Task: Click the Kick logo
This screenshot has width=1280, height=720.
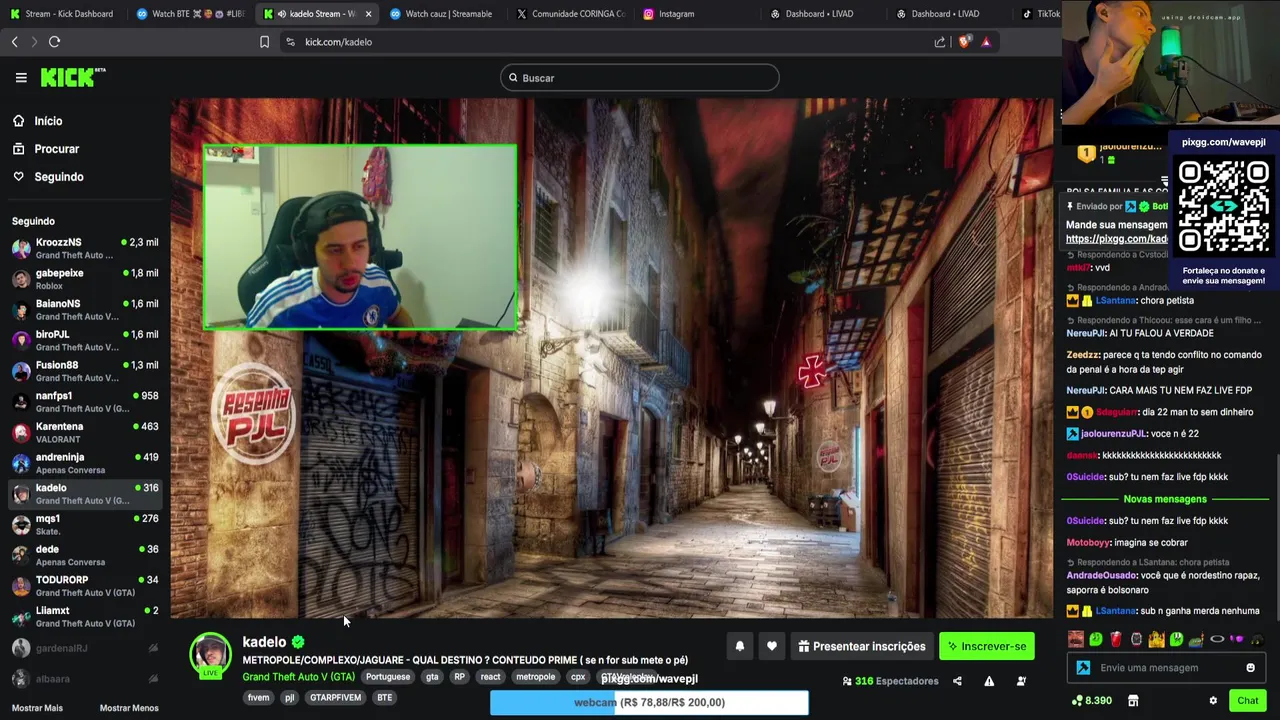Action: pos(72,77)
